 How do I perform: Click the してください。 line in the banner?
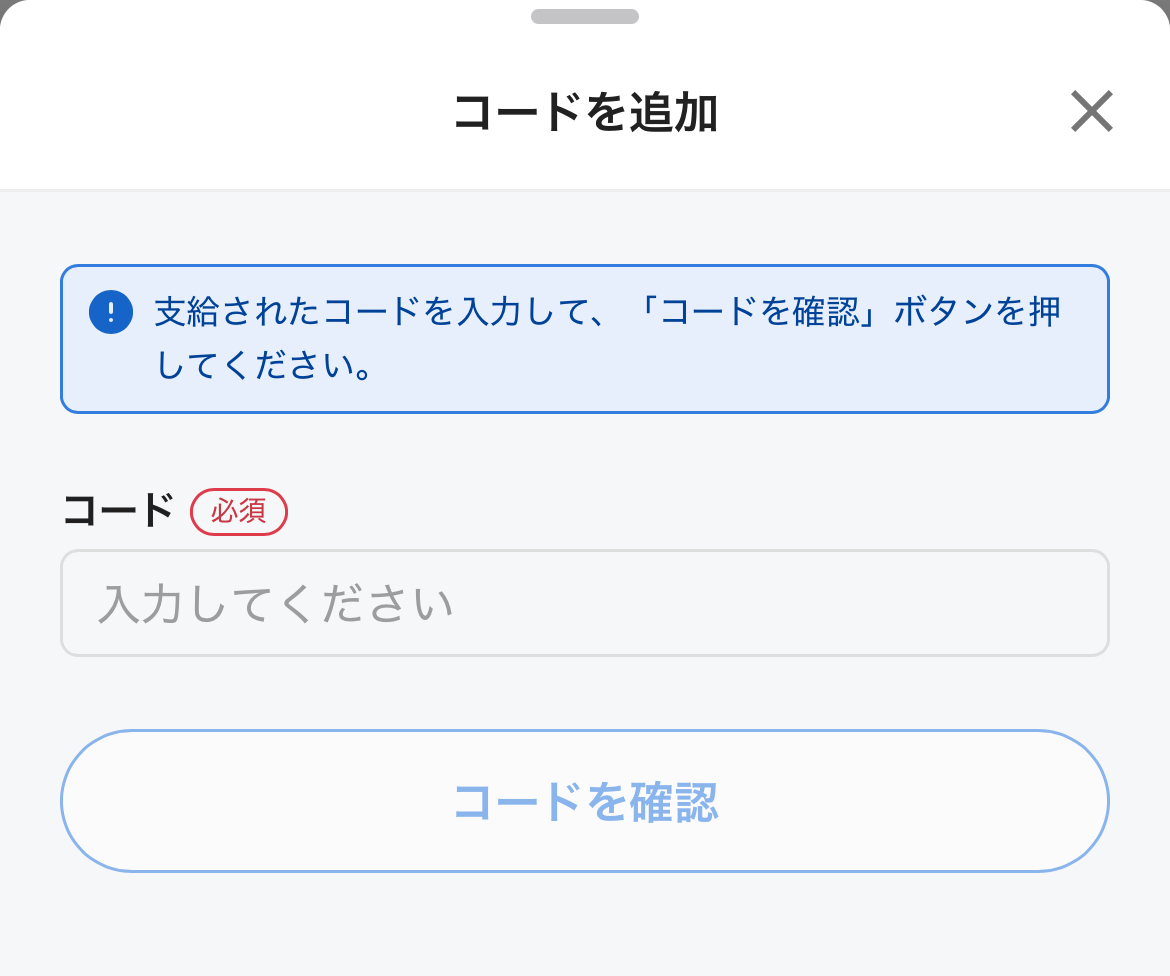point(265,366)
